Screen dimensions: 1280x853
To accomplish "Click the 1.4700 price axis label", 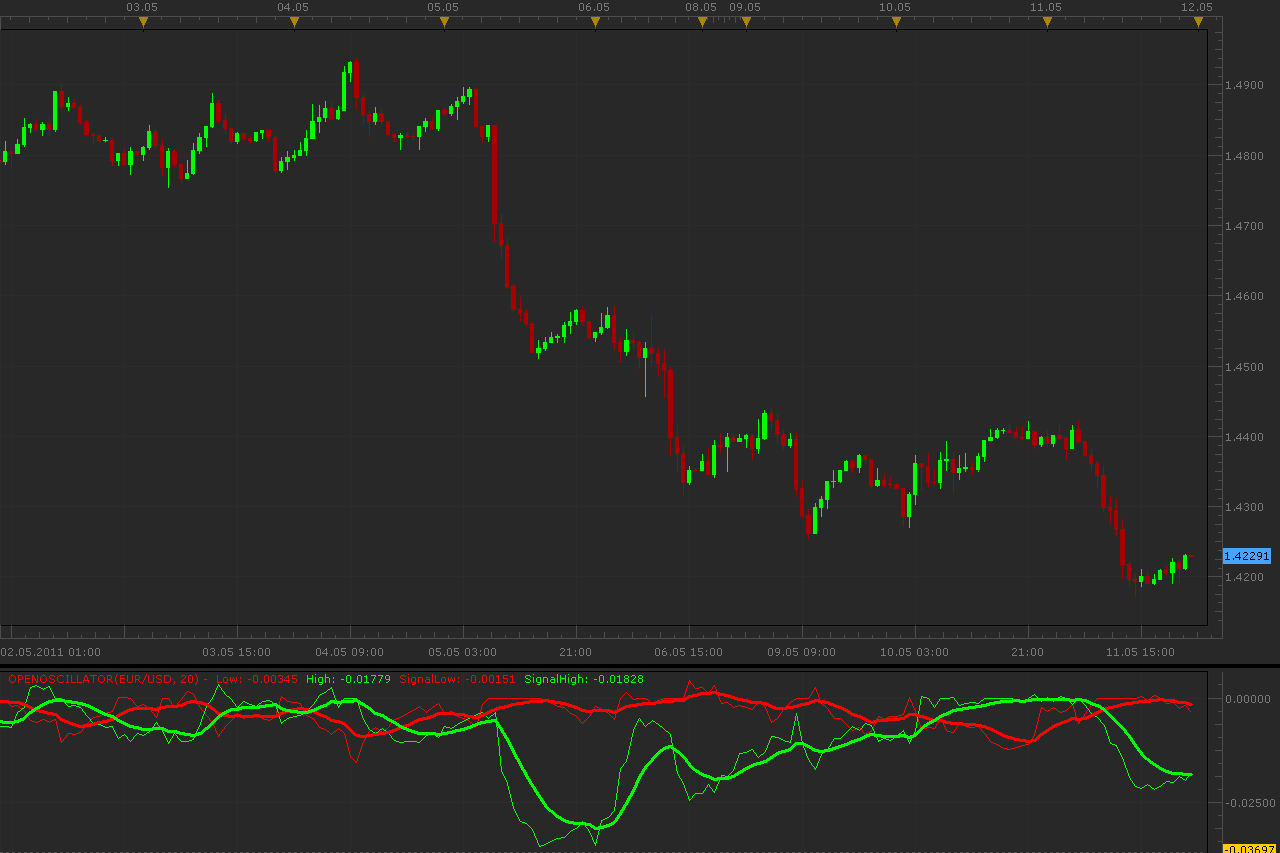I will point(1244,226).
